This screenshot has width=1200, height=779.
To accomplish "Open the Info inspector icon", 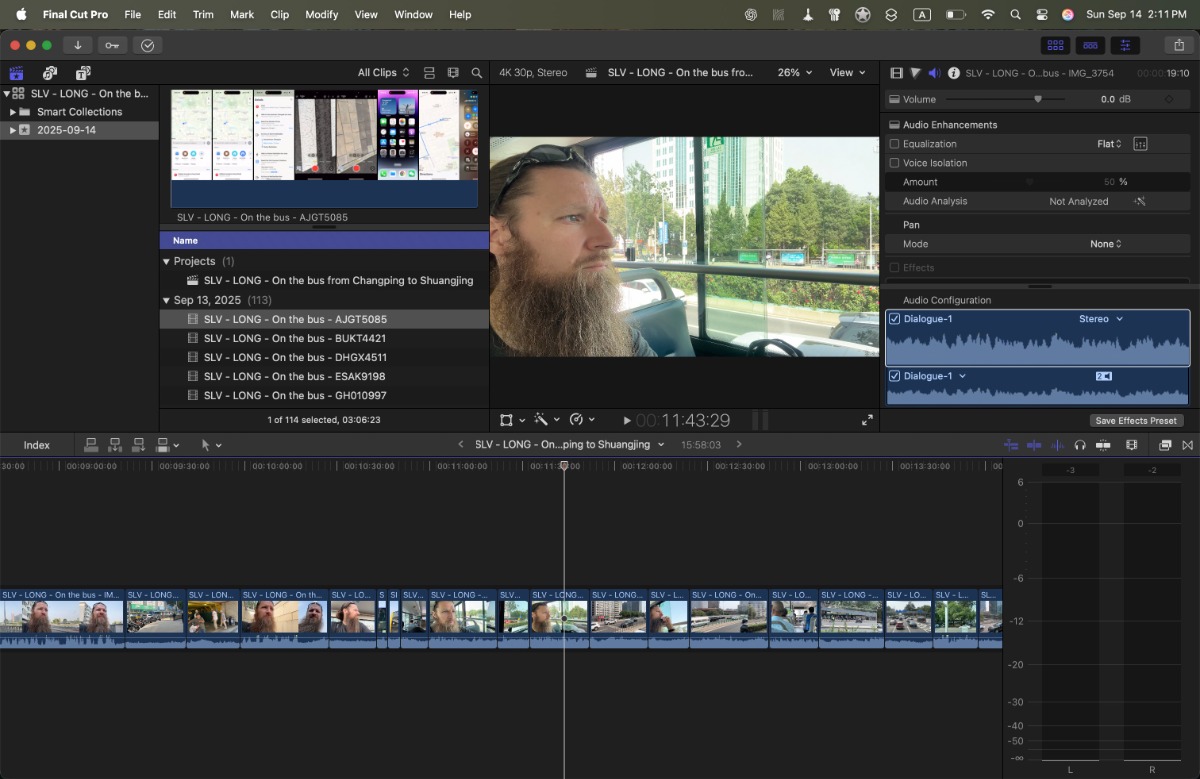I will click(x=954, y=73).
